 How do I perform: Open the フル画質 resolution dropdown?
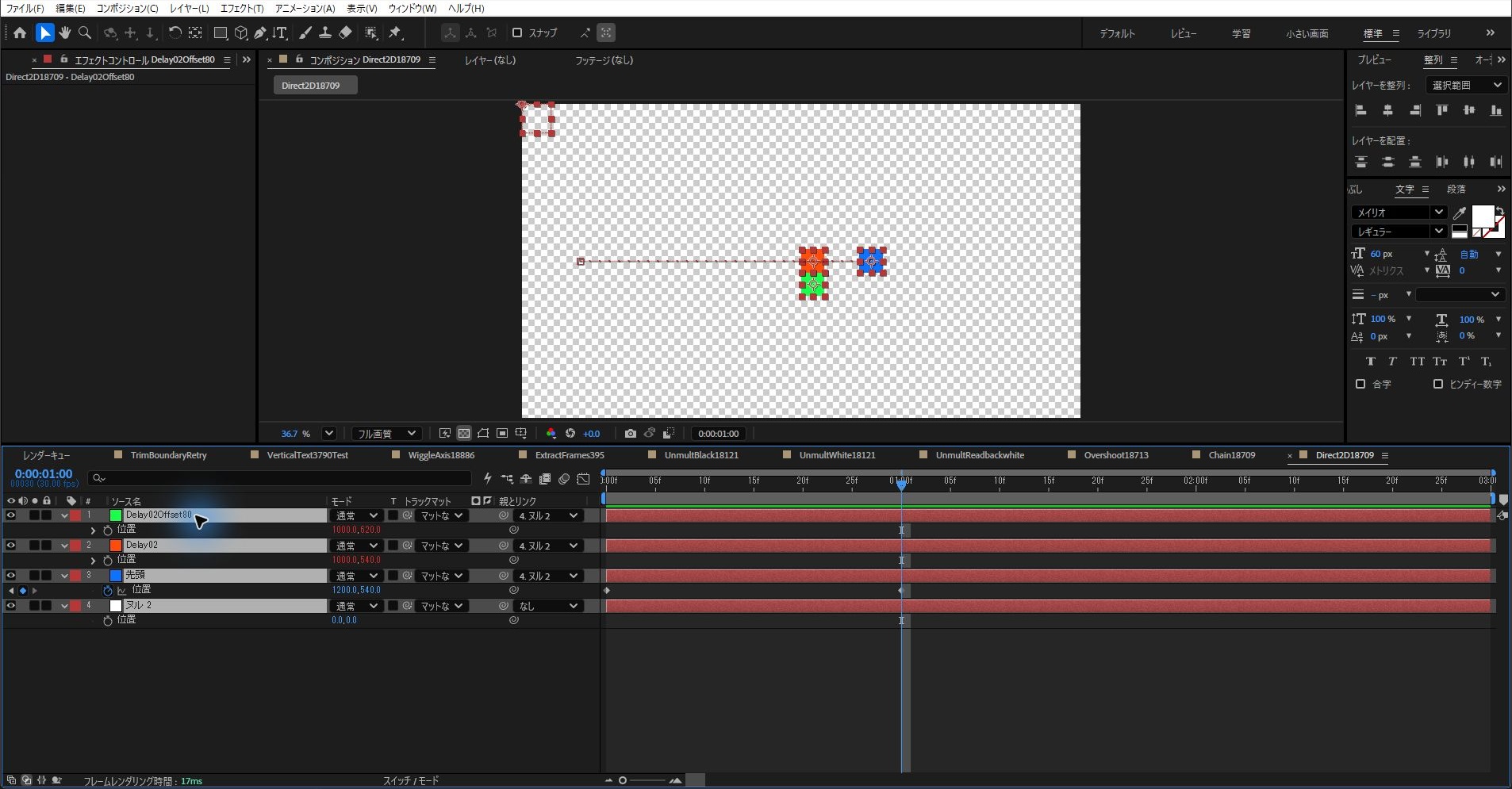(x=386, y=434)
